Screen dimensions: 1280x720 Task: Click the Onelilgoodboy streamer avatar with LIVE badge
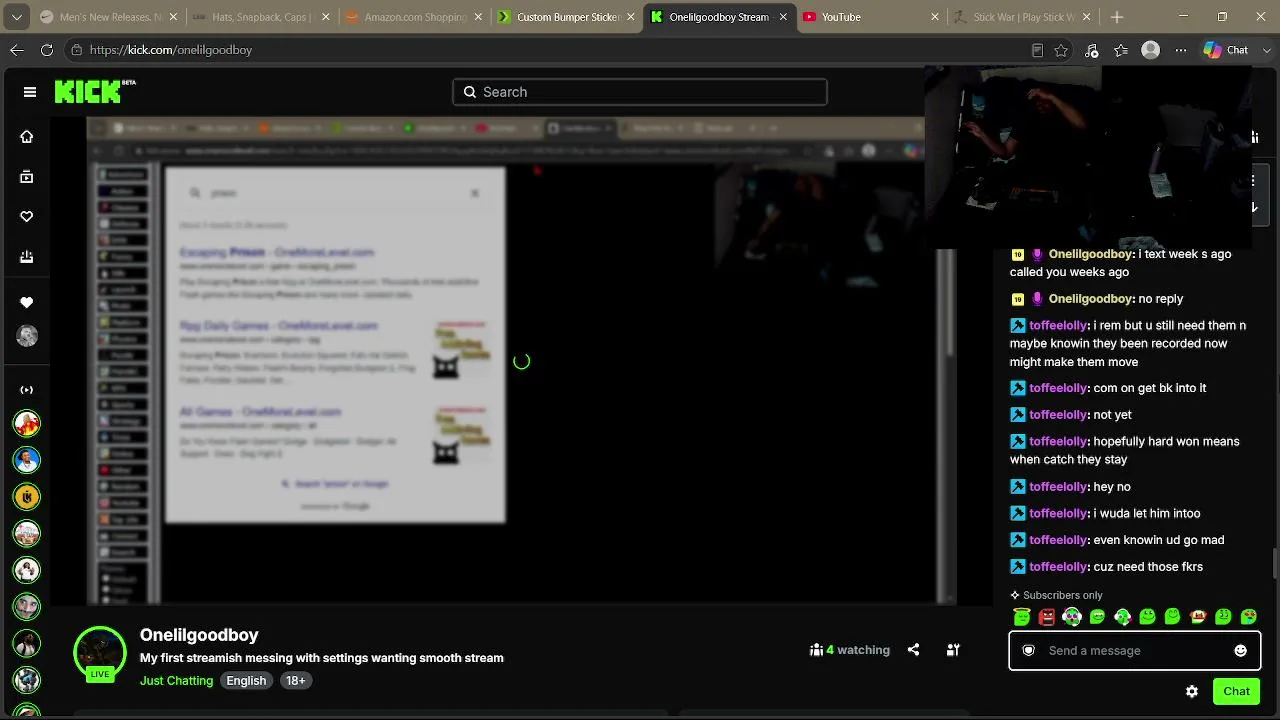100,652
